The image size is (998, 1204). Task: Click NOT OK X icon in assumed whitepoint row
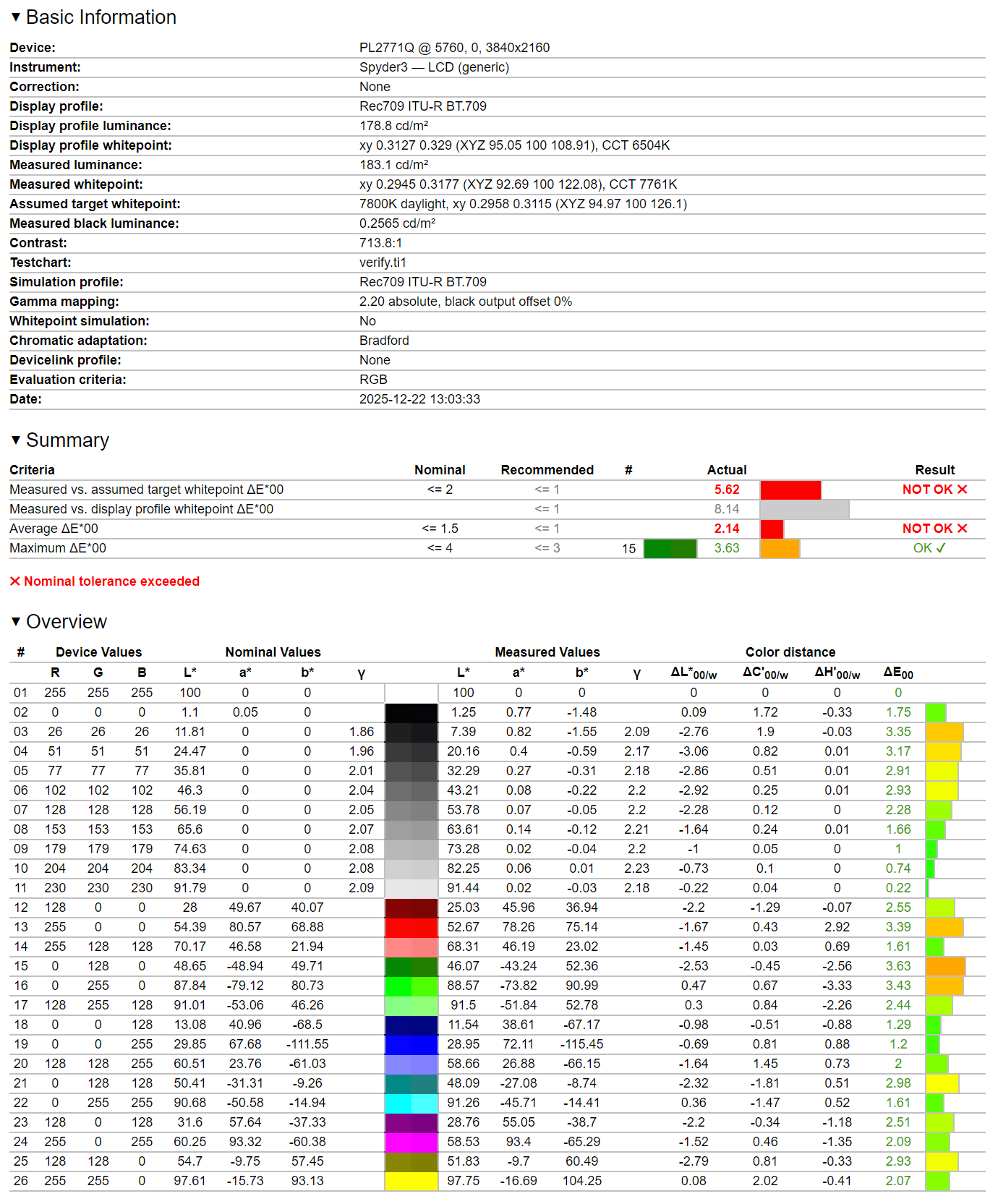point(962,490)
